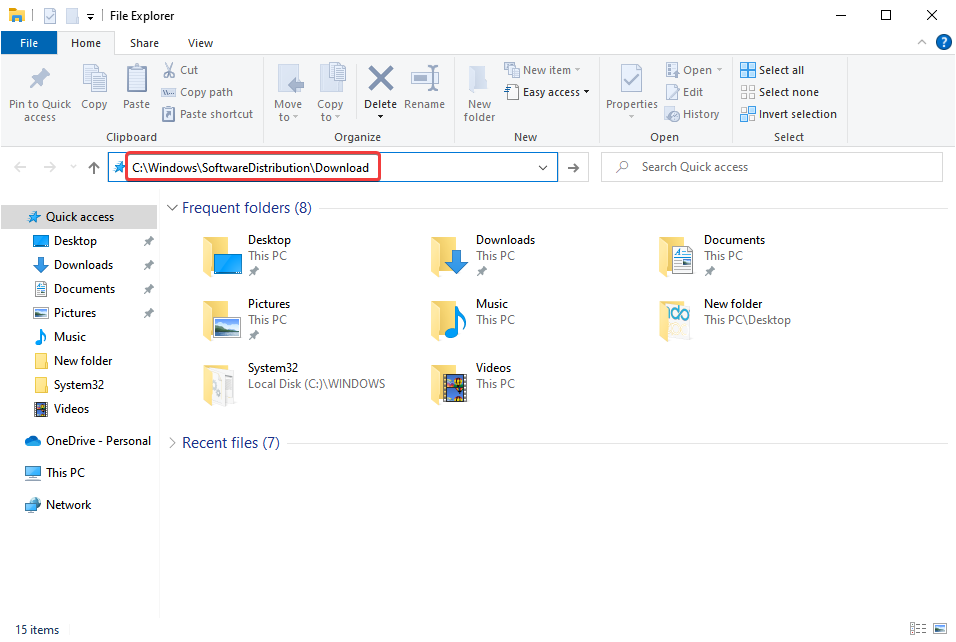
Task: Open Downloads in the navigation pane
Action: tap(84, 265)
